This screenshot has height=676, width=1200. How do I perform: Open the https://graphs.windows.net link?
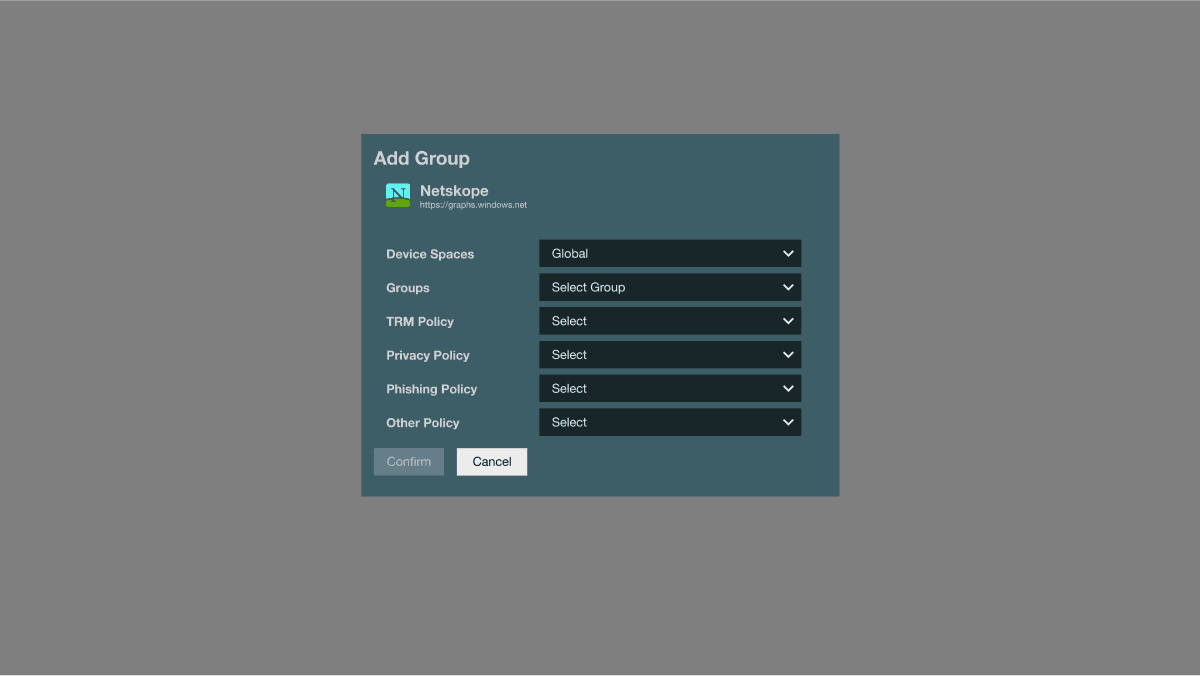pyautogui.click(x=473, y=204)
